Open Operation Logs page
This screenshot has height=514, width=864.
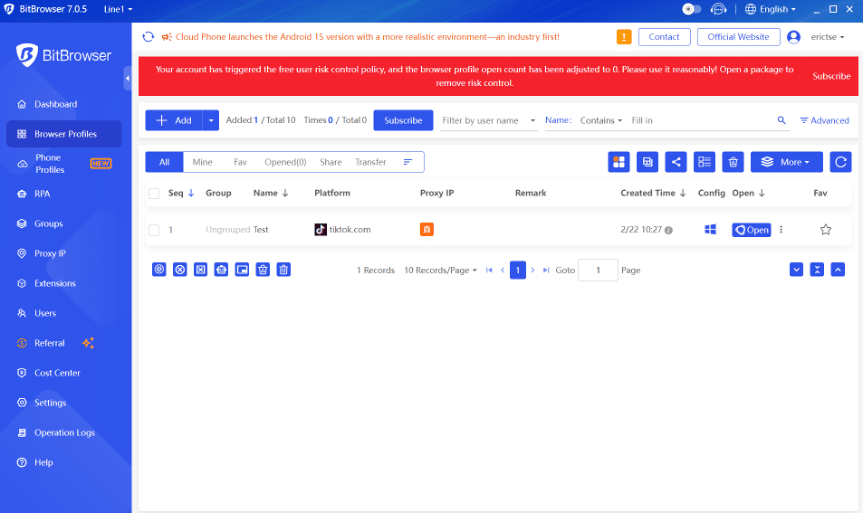[x=64, y=432]
